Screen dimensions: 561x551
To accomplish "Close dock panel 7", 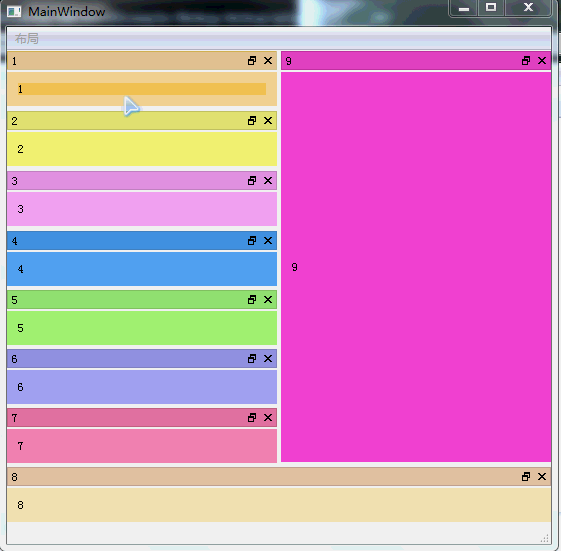I will [268, 418].
